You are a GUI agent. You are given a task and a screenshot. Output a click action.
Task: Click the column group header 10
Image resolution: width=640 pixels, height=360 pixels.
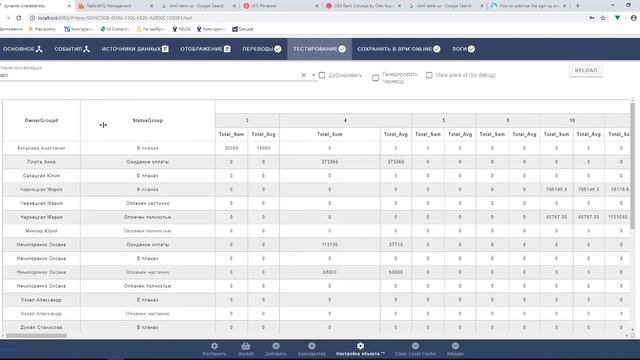tap(572, 120)
